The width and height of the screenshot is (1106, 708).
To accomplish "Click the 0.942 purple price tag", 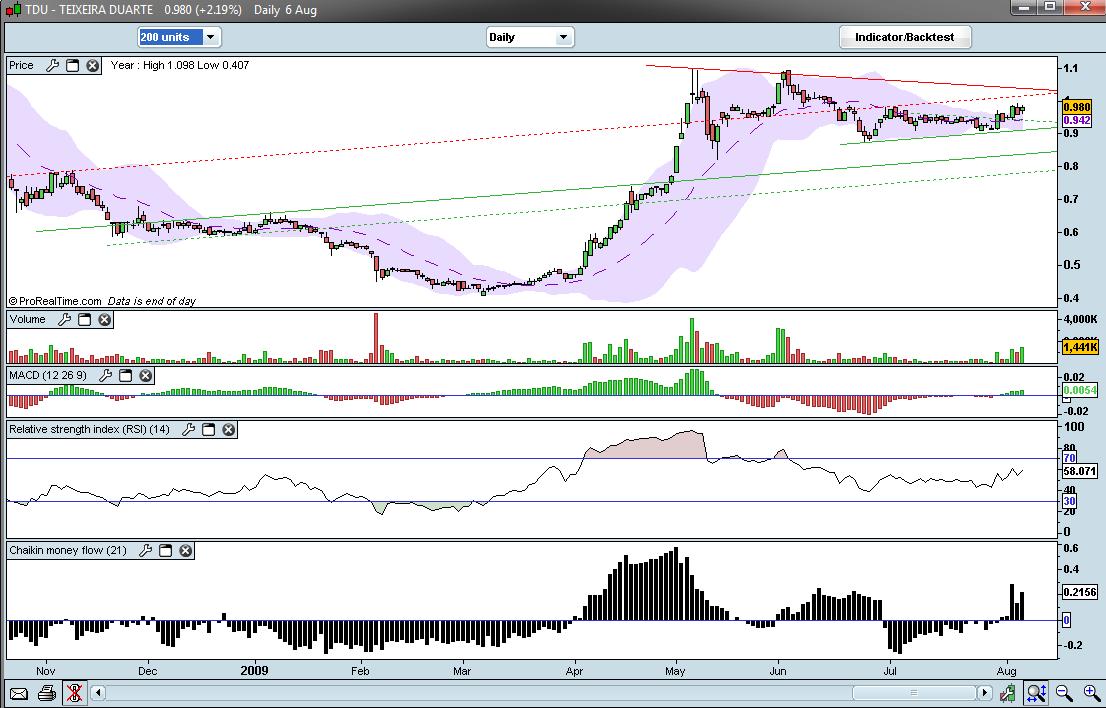I will tap(1076, 121).
